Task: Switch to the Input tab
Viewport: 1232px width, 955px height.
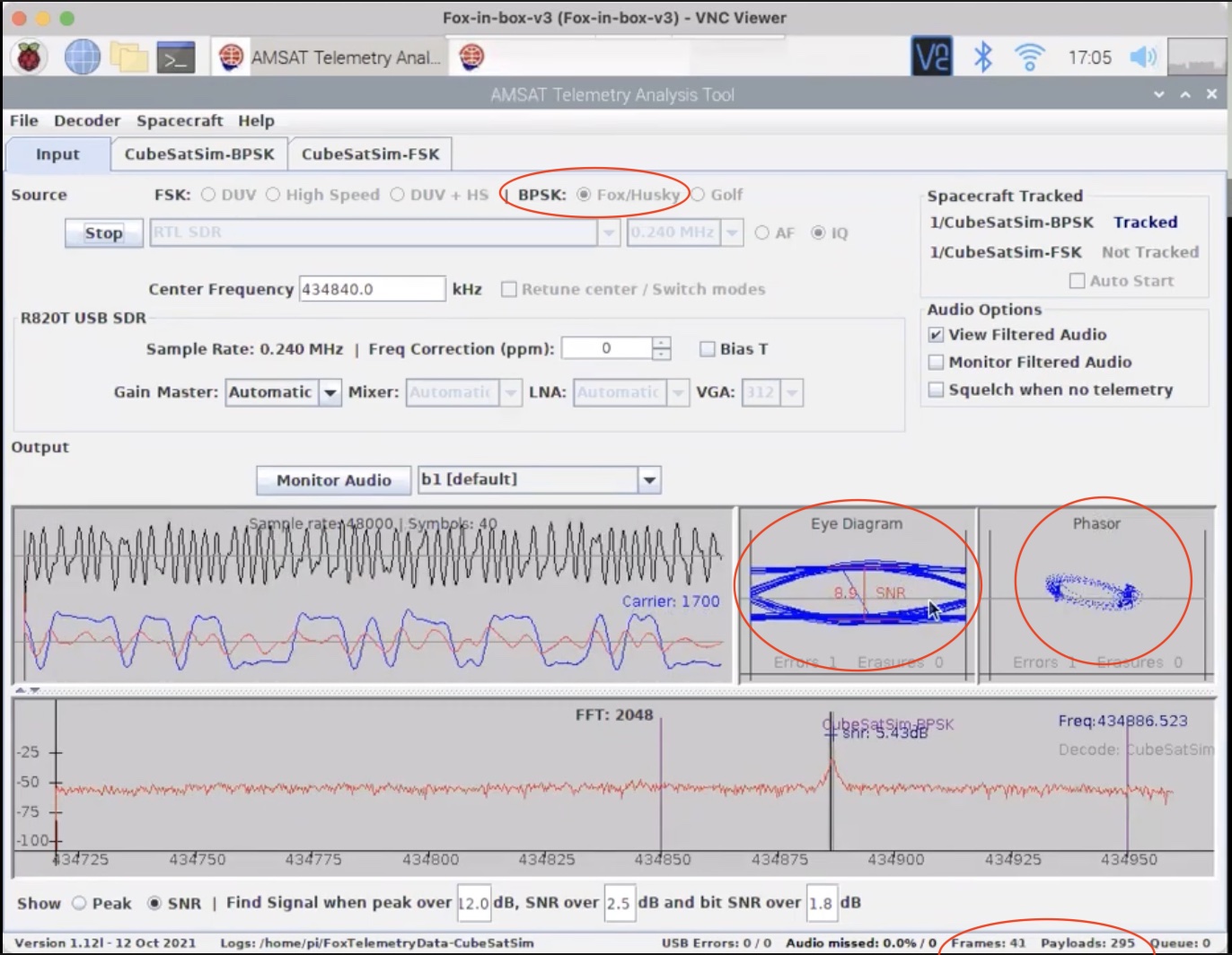Action: (x=57, y=154)
